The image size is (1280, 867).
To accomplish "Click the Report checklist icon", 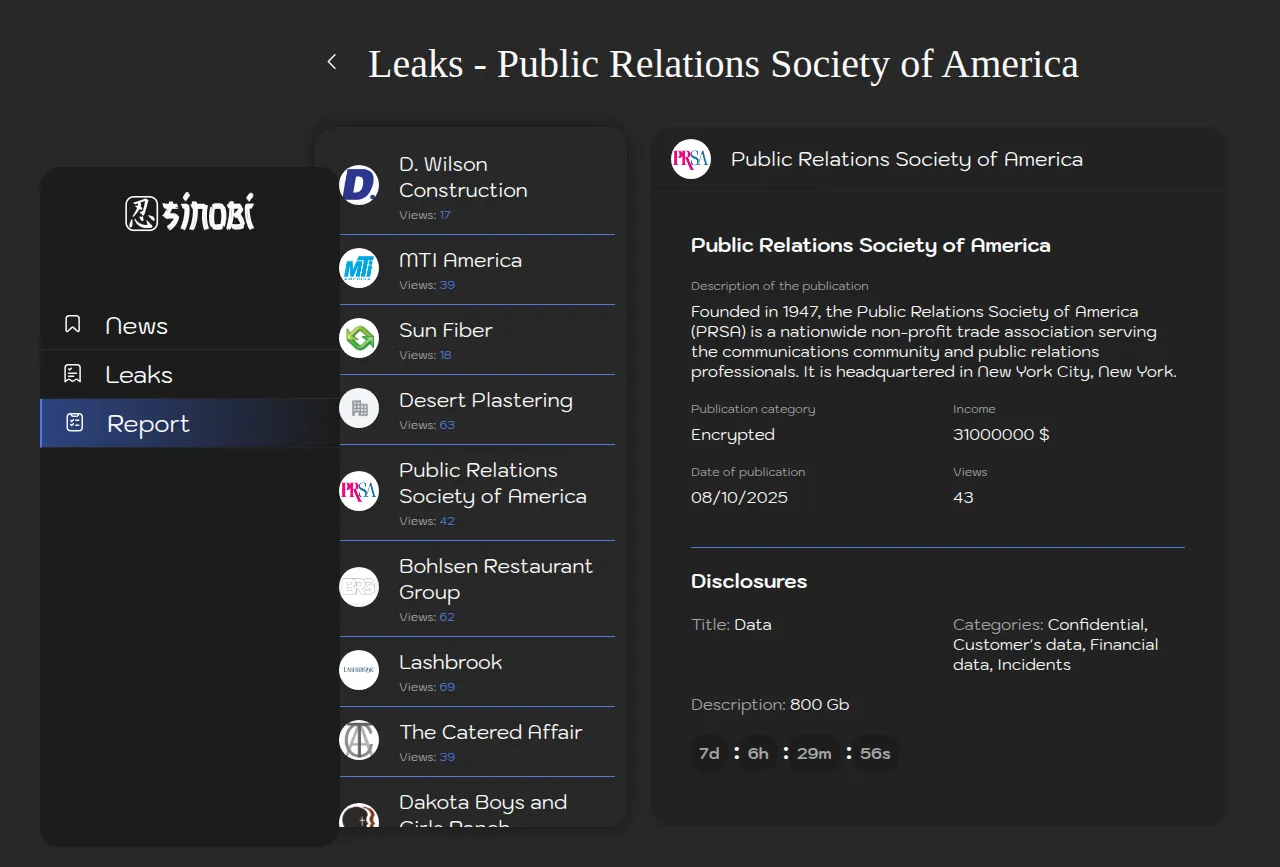I will click(75, 423).
